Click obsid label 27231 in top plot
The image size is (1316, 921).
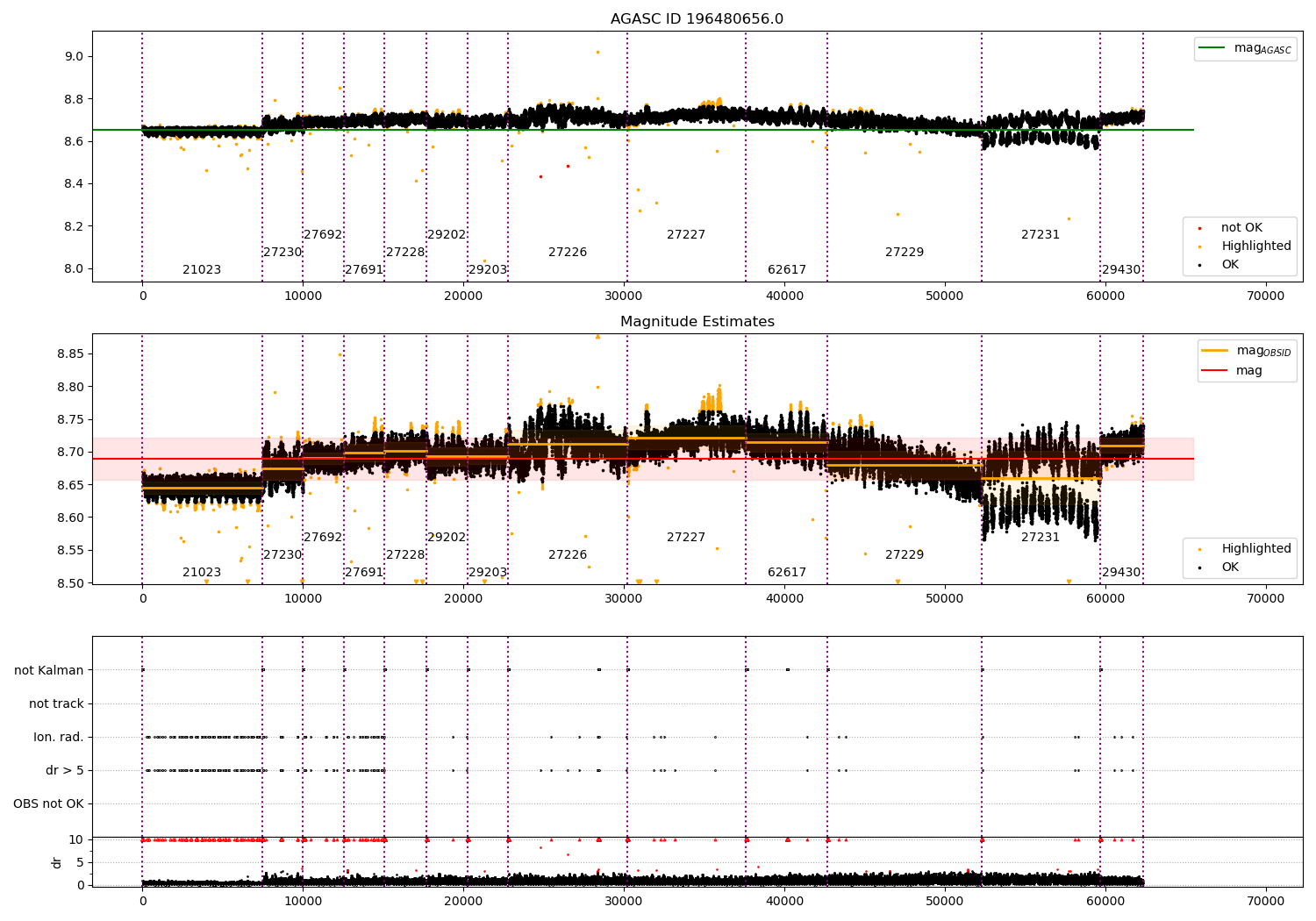[x=1041, y=235]
